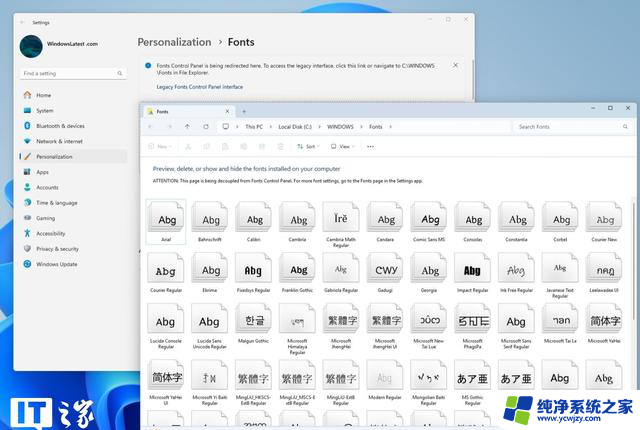Click the Paste icon in Explorer toolbar
The height and width of the screenshot is (430, 640).
point(225,146)
